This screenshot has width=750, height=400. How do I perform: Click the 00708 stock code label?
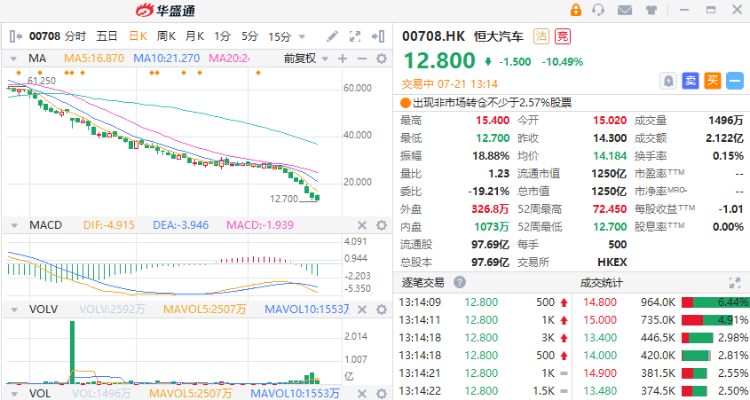[45, 36]
